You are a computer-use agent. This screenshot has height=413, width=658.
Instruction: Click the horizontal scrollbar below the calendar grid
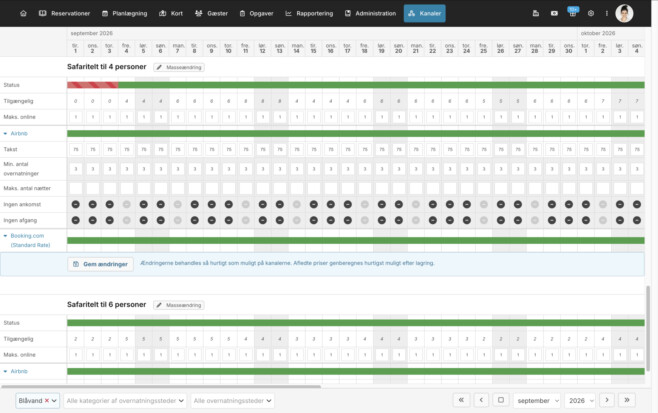point(161,387)
